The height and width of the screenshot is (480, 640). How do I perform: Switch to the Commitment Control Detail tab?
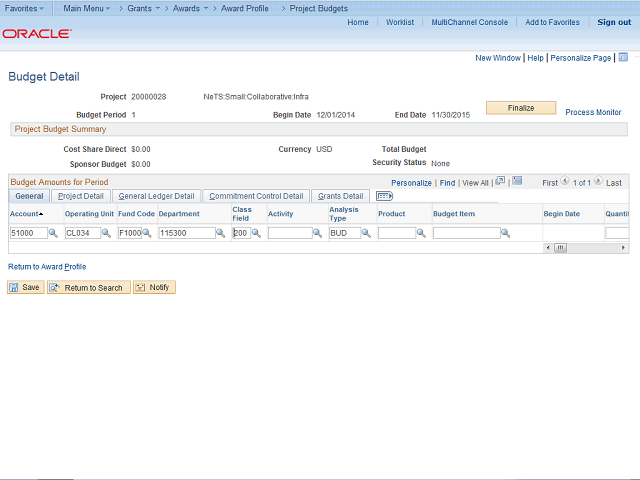pos(256,196)
